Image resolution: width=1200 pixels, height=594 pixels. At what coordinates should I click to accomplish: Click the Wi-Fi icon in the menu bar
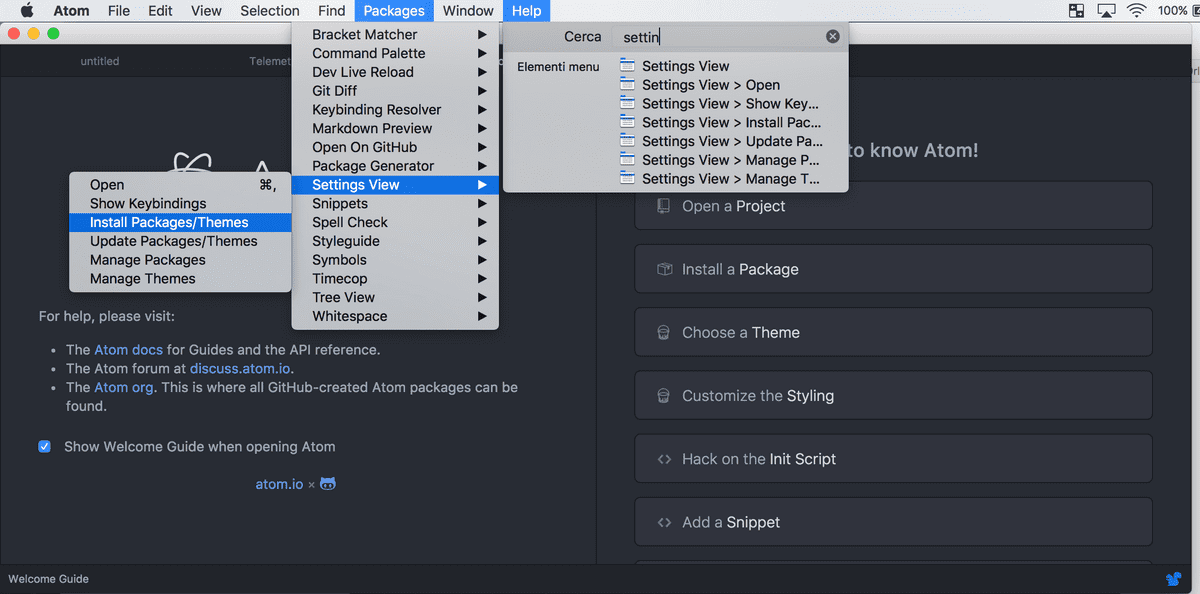[x=1136, y=11]
